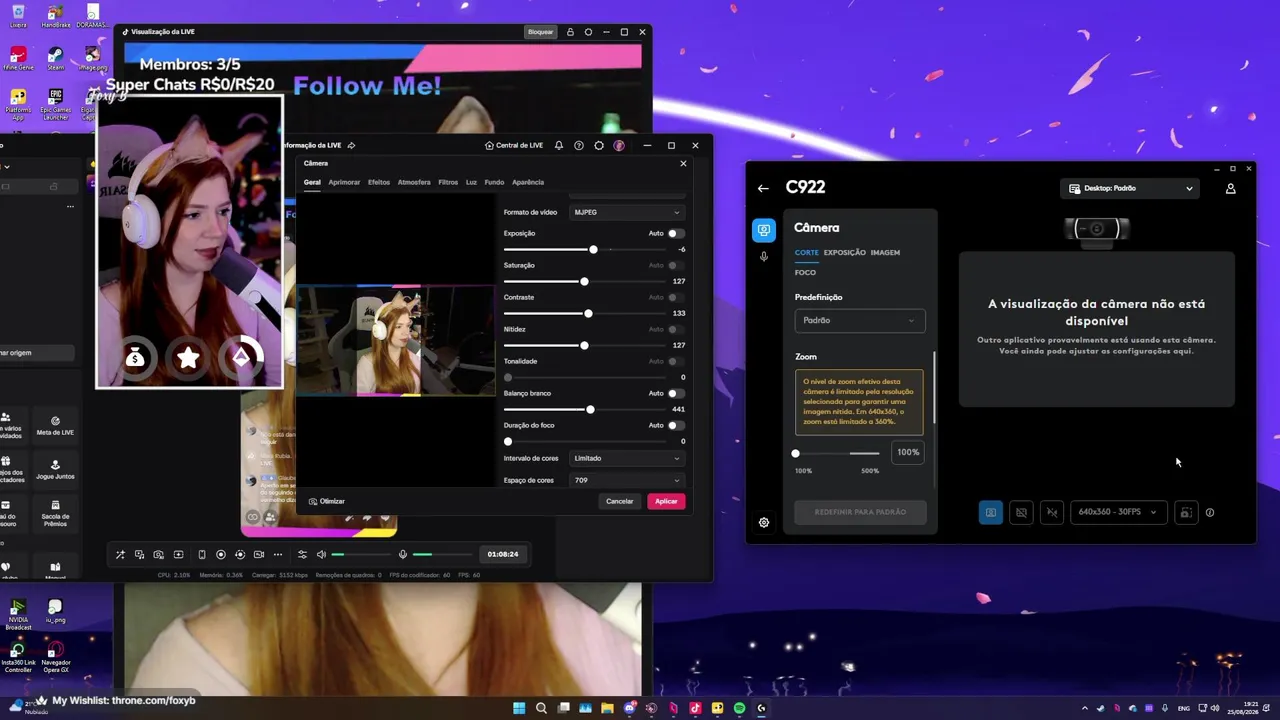
Task: Switch to the Efeitos tab
Action: click(x=379, y=182)
